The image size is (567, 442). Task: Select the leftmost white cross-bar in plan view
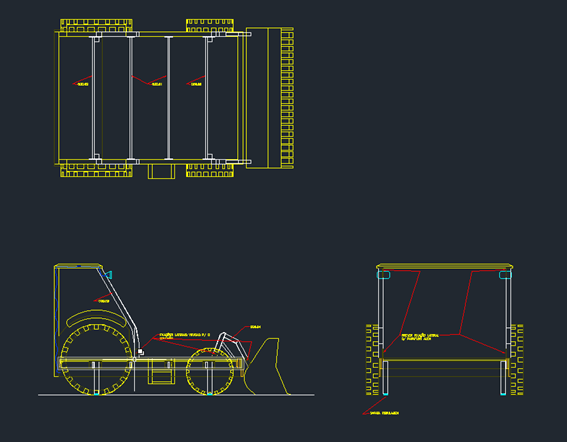tap(94, 98)
